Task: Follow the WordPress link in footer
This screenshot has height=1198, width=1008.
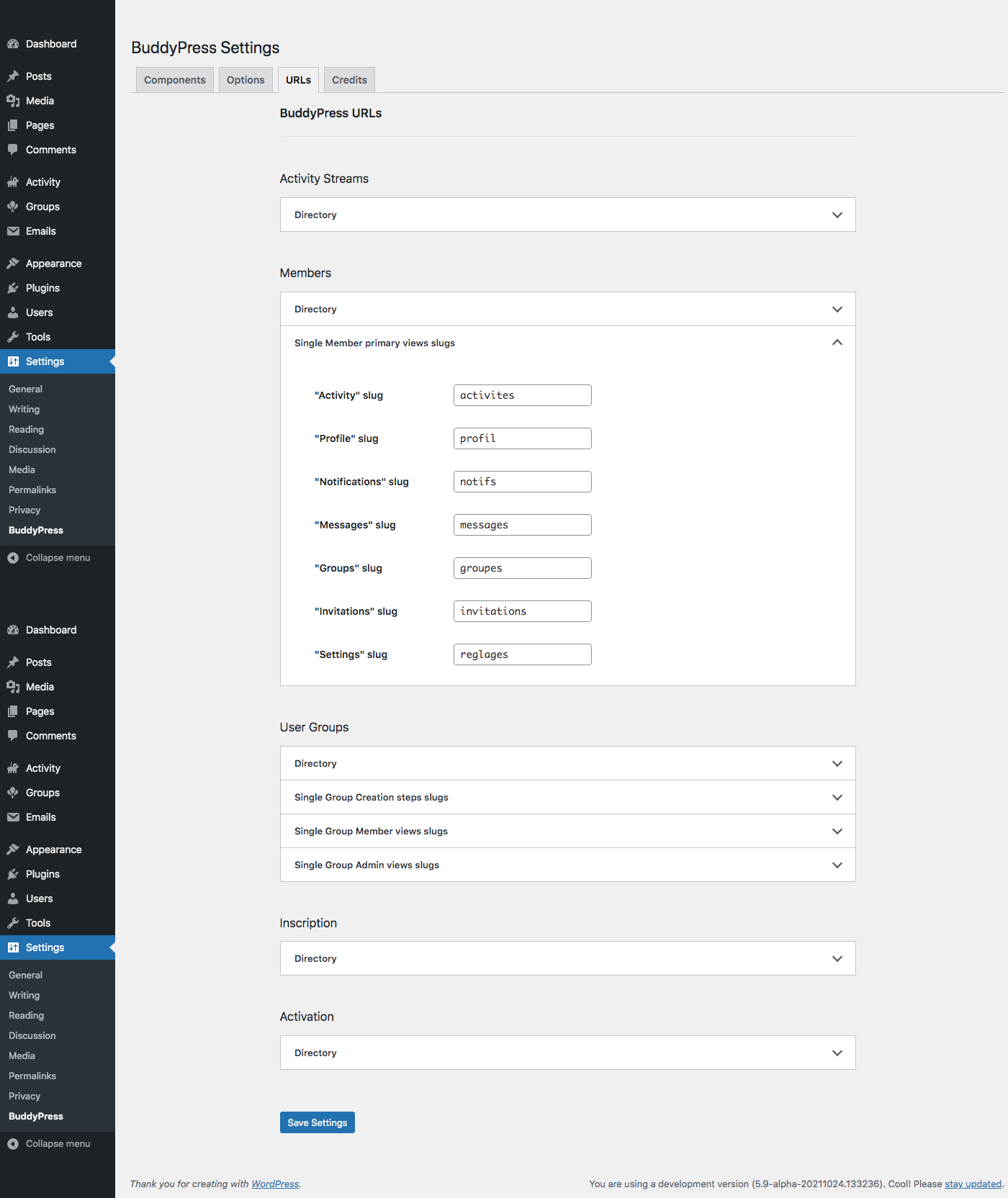Action: tap(275, 1184)
